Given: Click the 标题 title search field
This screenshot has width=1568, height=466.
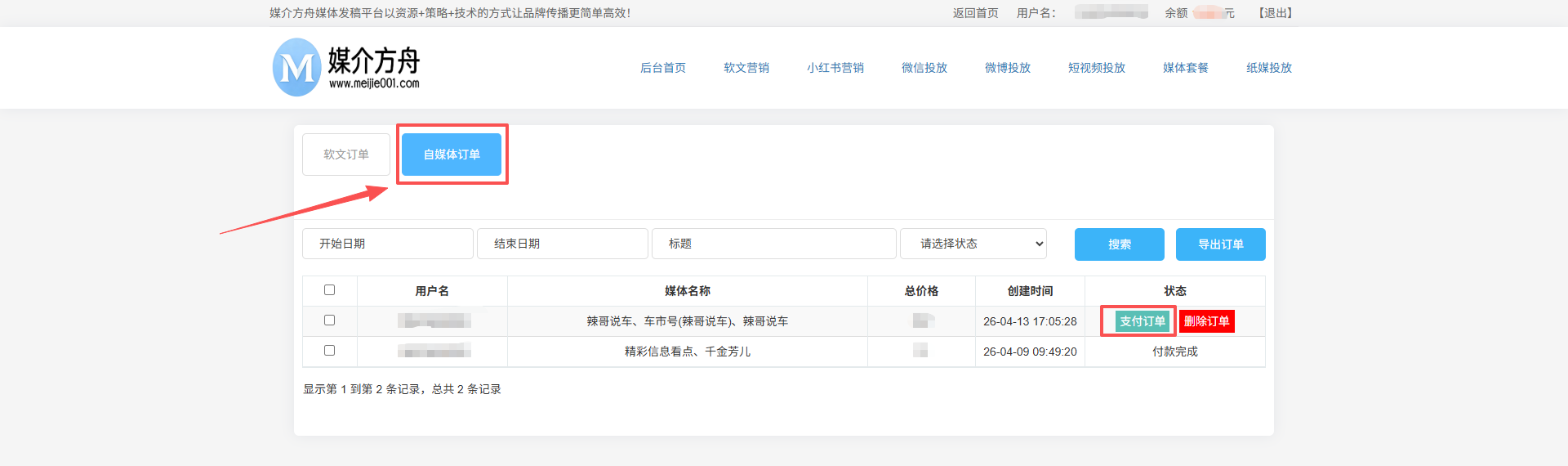Looking at the screenshot, I should 773,244.
